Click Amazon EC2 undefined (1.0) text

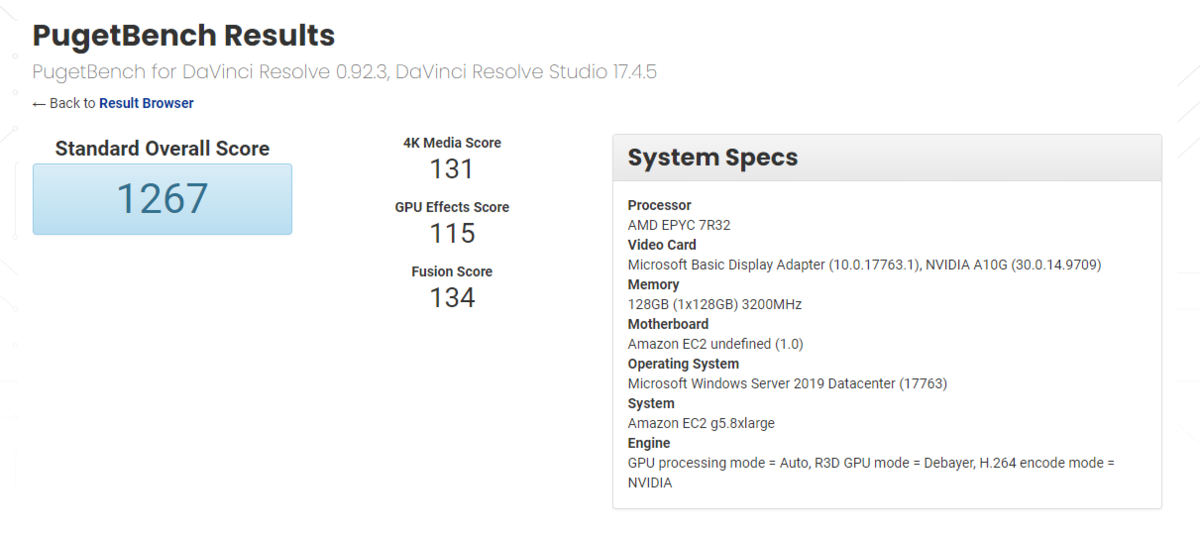point(715,344)
